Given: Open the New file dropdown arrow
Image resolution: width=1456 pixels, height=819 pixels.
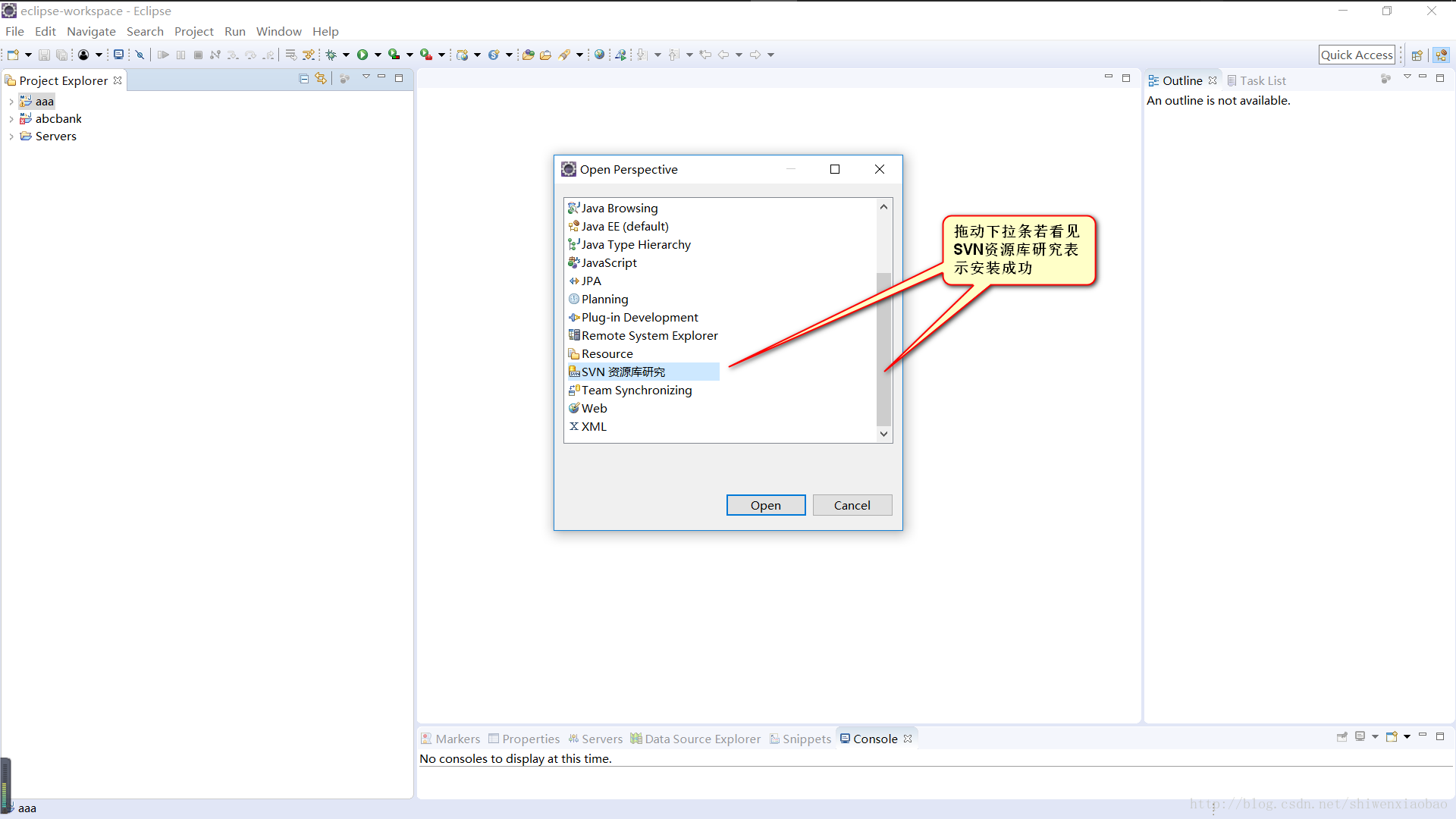Looking at the screenshot, I should [28, 55].
